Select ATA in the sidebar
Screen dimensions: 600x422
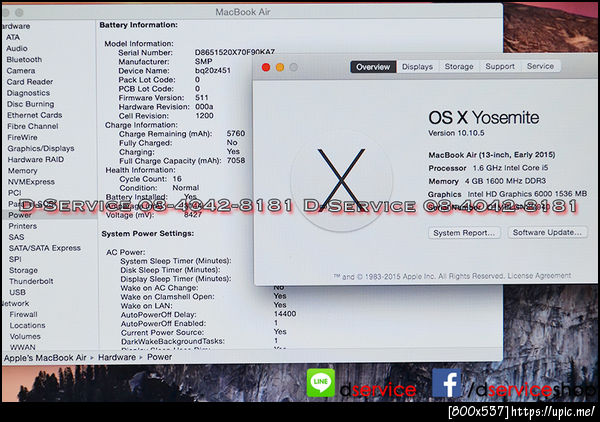[13, 37]
